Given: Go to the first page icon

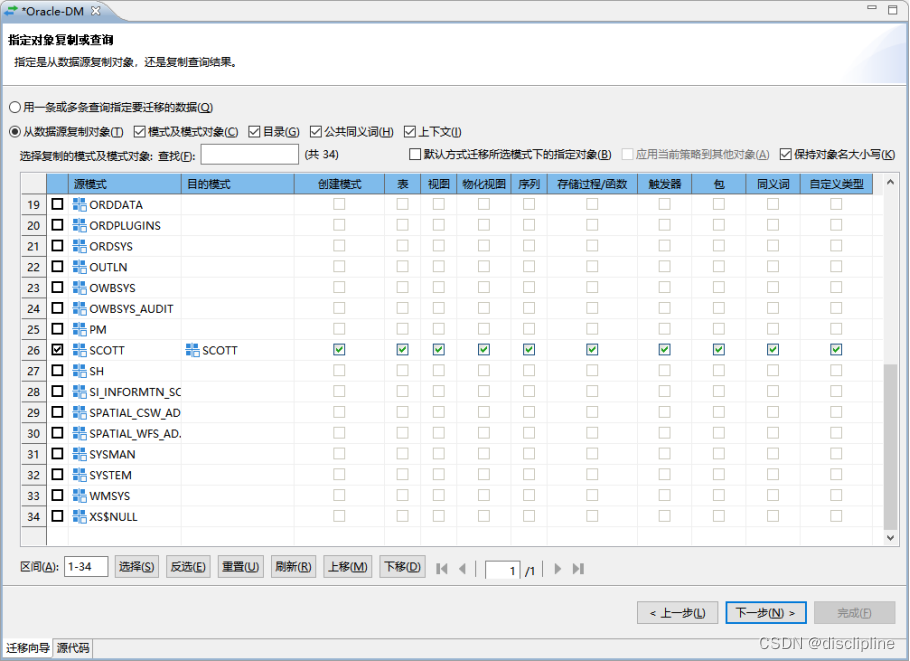Looking at the screenshot, I should pyautogui.click(x=442, y=569).
